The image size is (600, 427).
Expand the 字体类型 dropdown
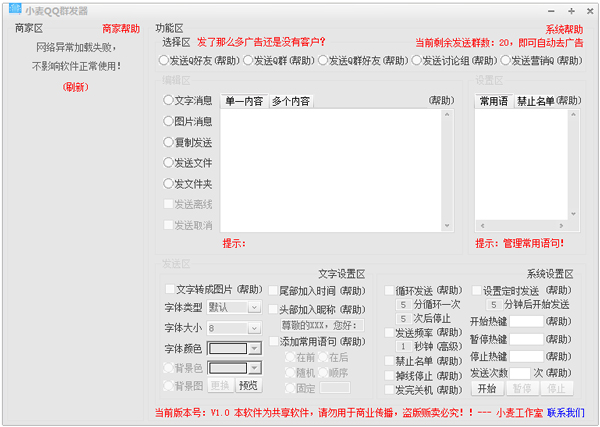point(254,307)
